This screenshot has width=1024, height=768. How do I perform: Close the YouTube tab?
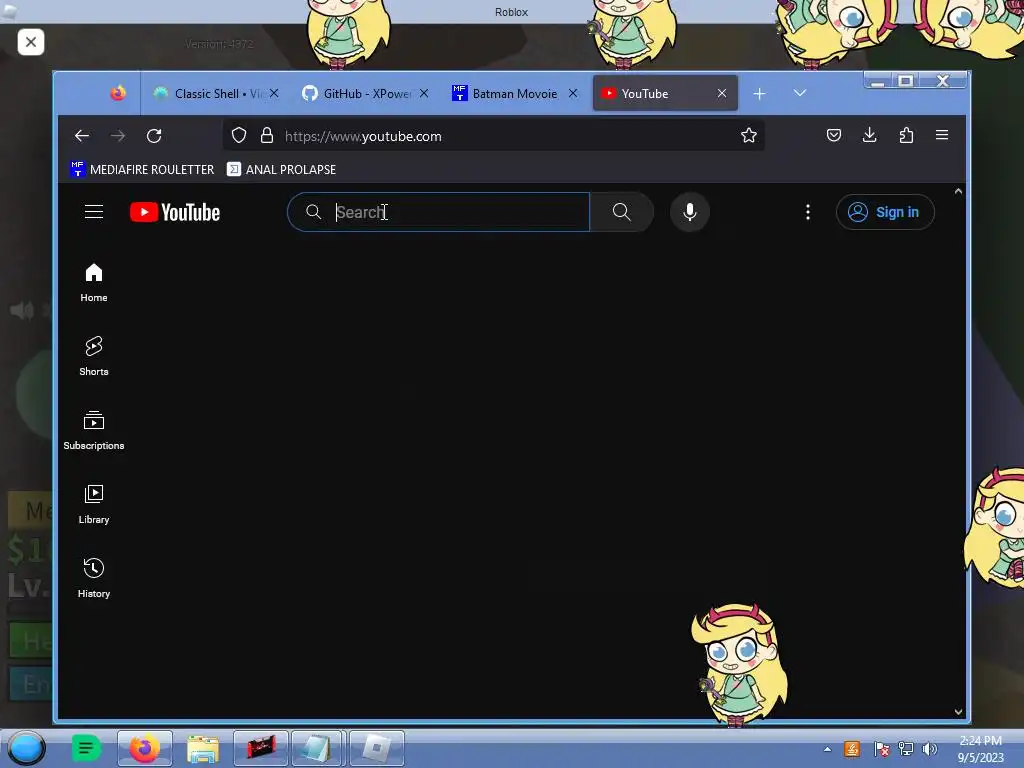[x=722, y=93]
